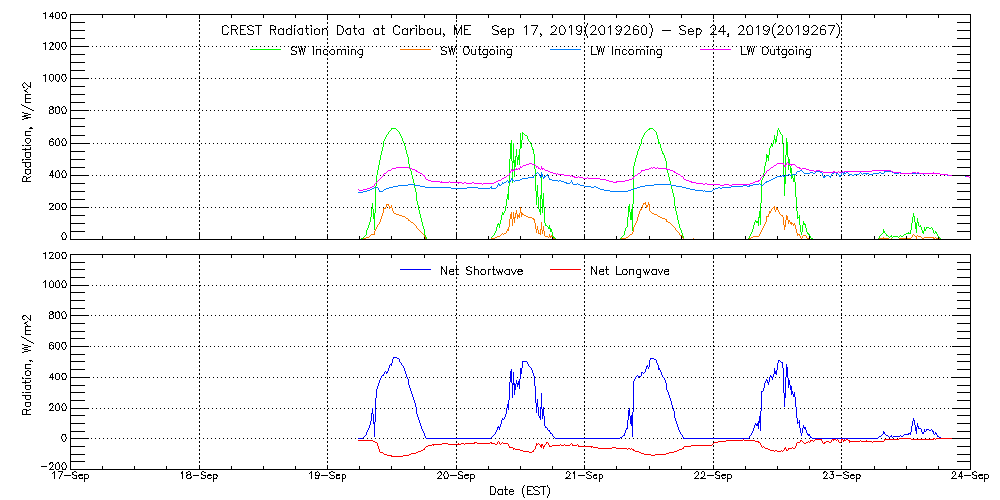Viewport: 1000px width, 500px height.
Task: Click the Net Shortwave legend label
Action: click(481, 270)
